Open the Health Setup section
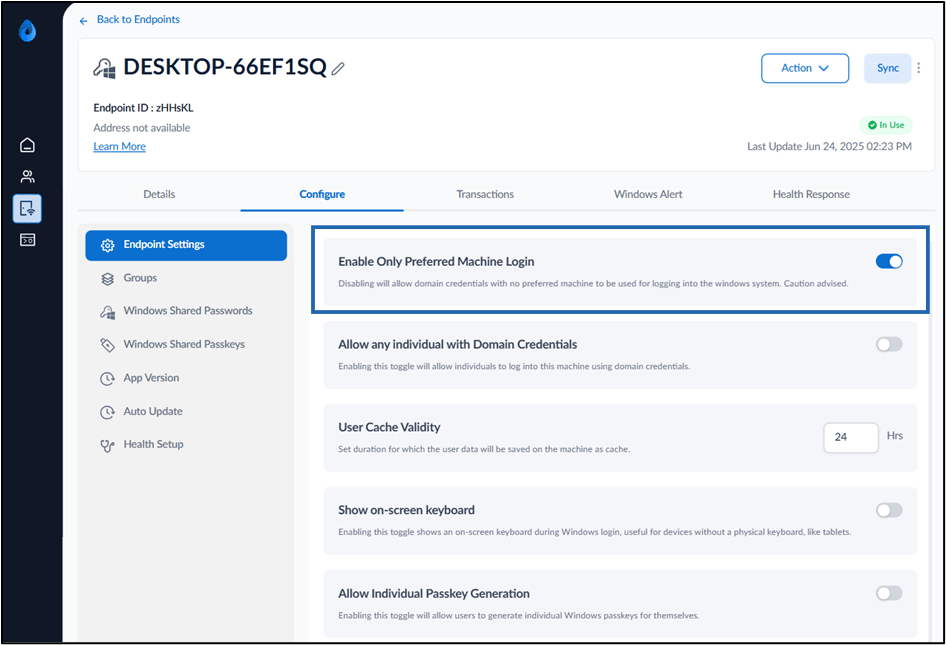The height and width of the screenshot is (645, 946). coord(186,445)
